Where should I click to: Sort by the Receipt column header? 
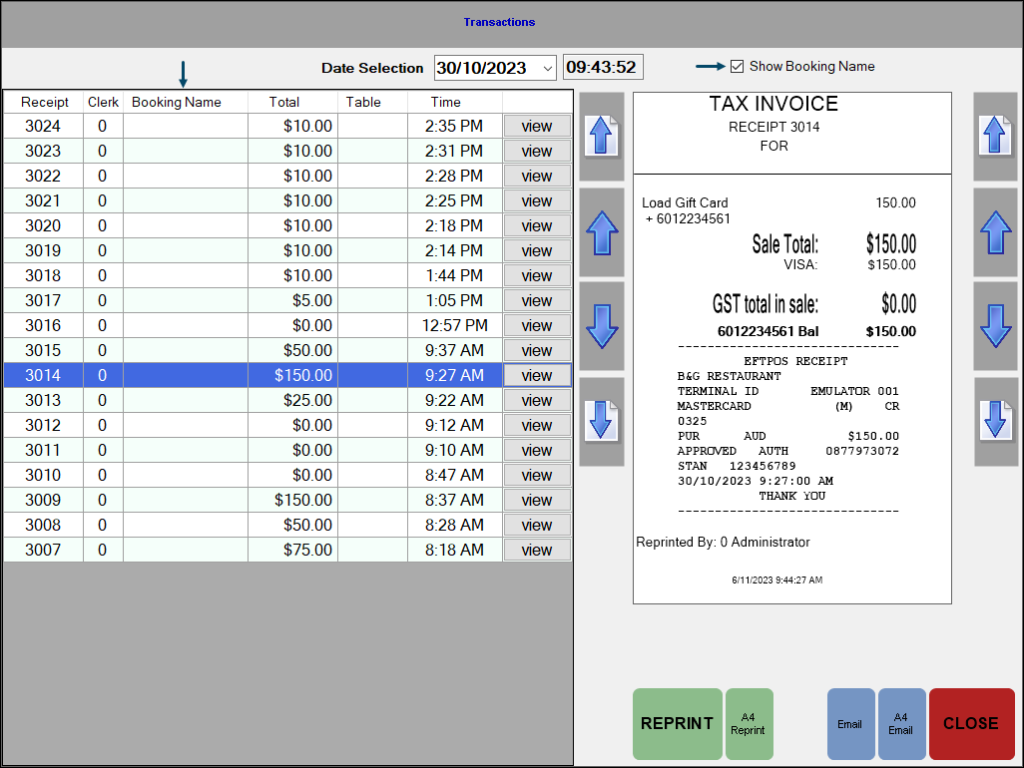pos(44,102)
